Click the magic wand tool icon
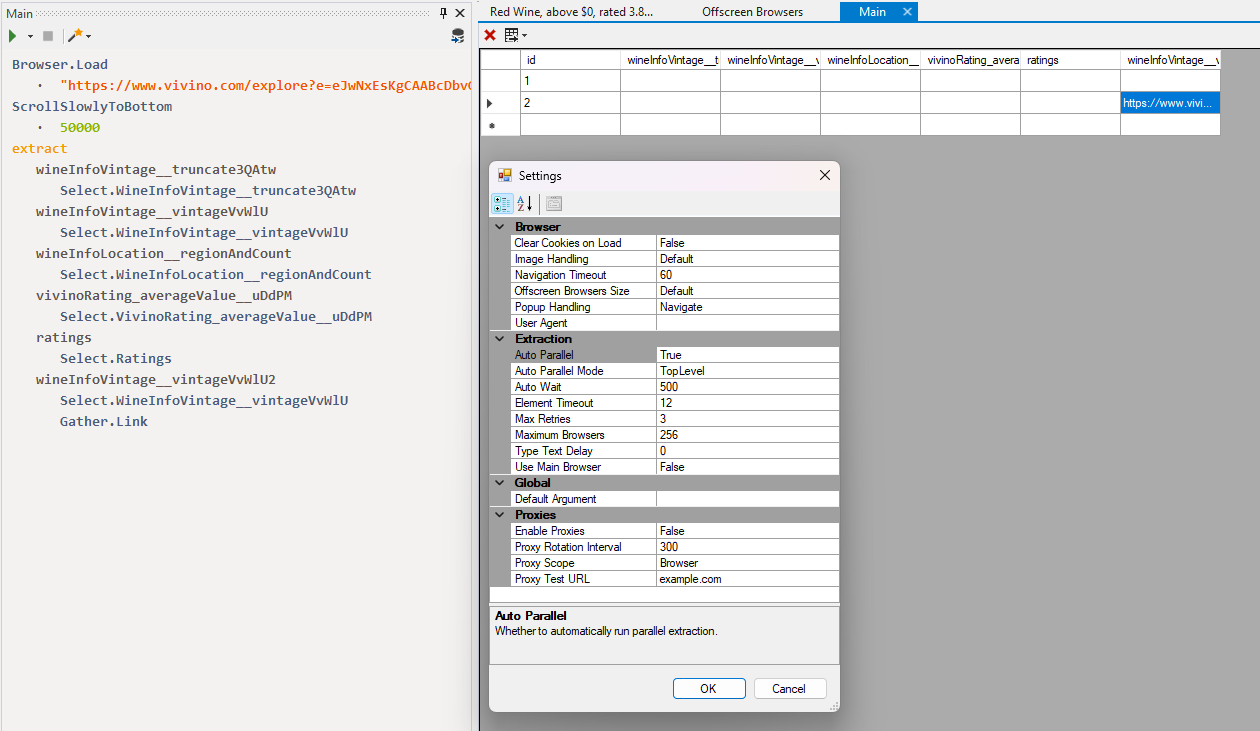Viewport: 1260px width, 731px height. point(75,36)
